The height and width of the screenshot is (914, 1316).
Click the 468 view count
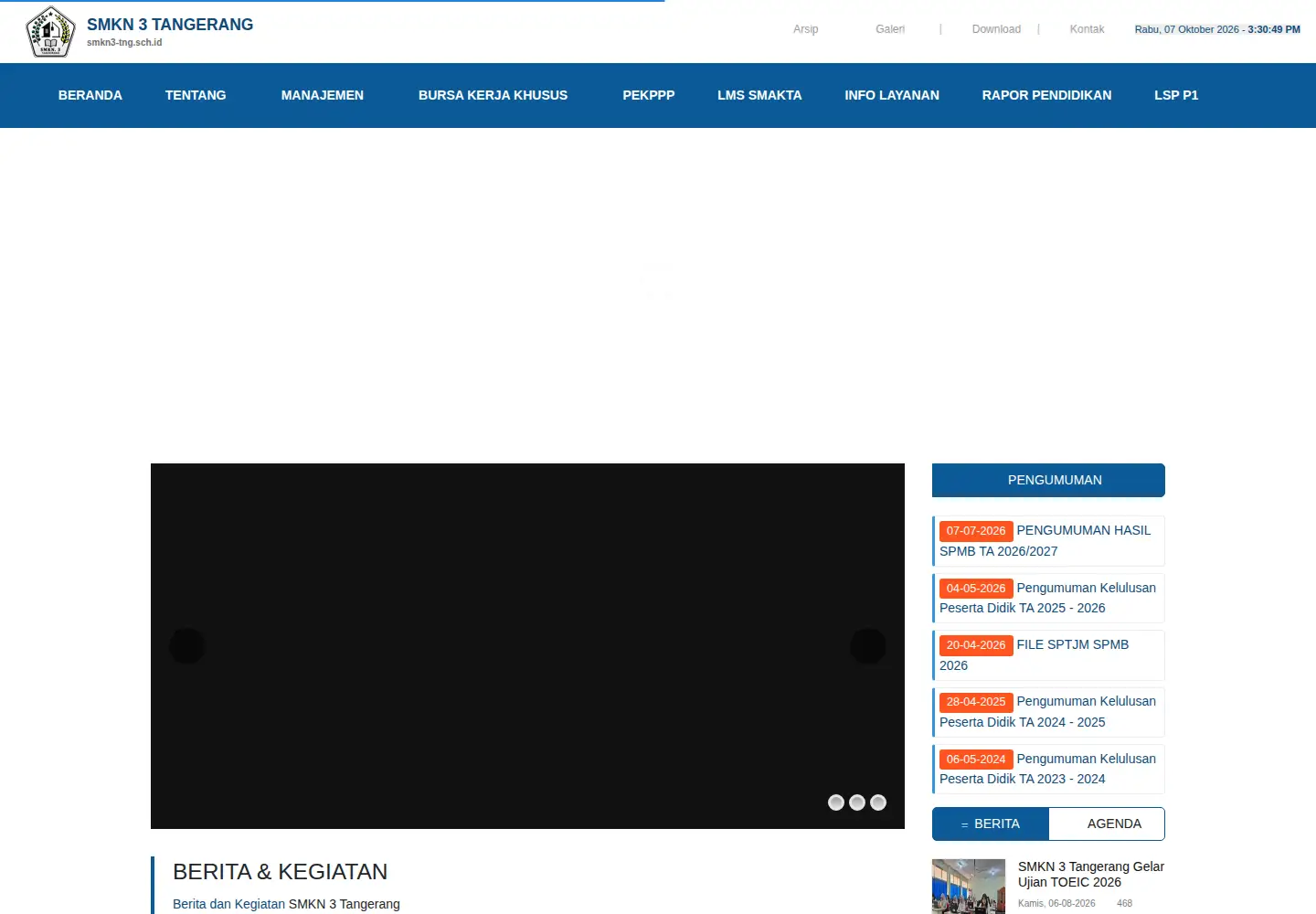(1124, 903)
